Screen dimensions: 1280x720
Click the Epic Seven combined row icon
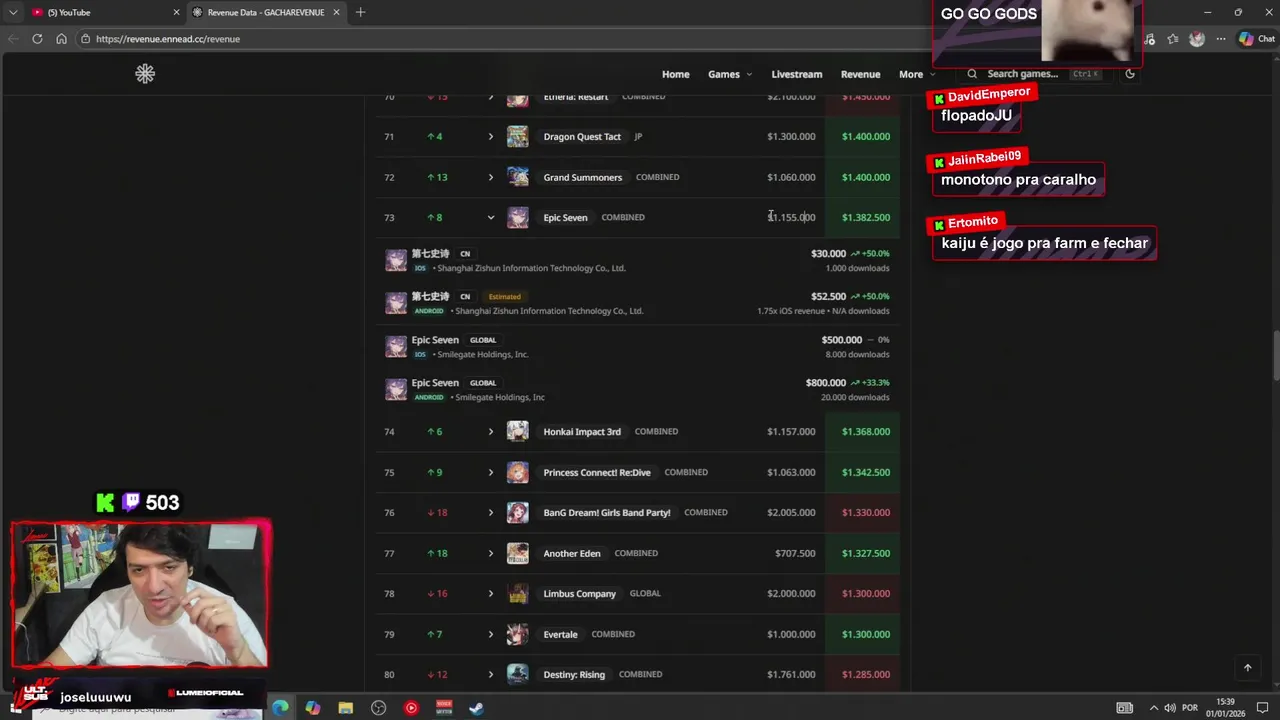tap(517, 217)
